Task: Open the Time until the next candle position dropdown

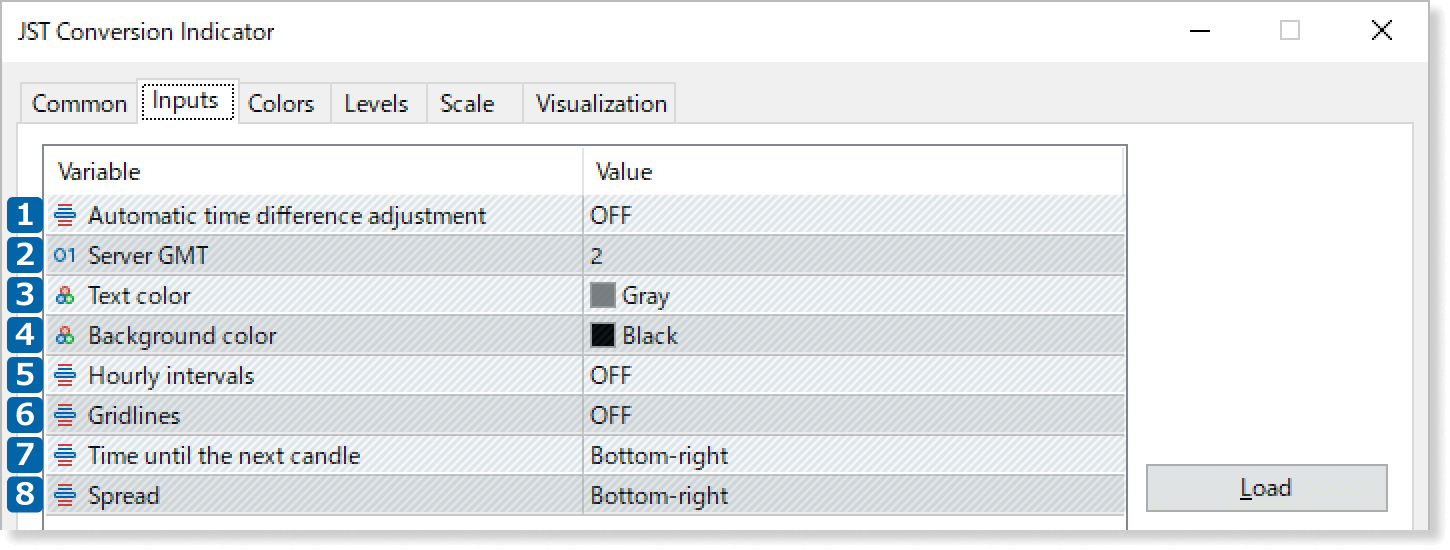Action: coord(659,456)
